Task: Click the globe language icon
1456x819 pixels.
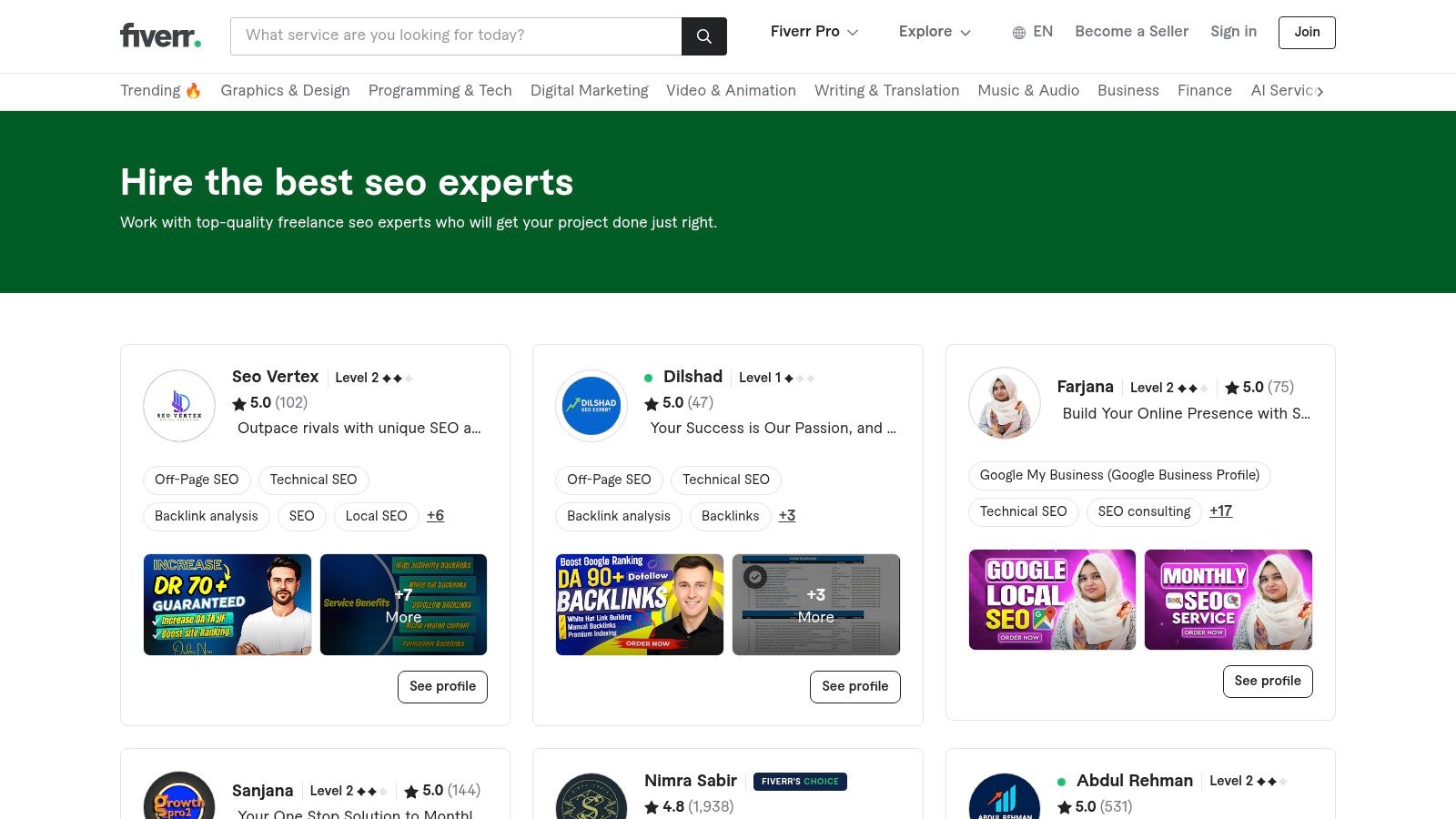Action: [1018, 33]
